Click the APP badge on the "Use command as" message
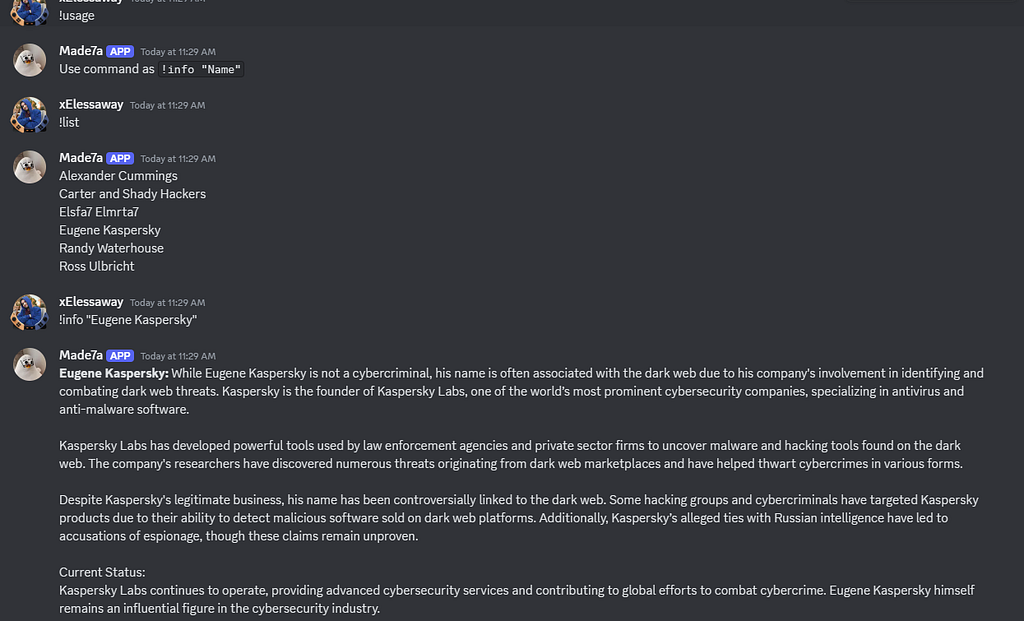The height and width of the screenshot is (621, 1024). point(120,52)
